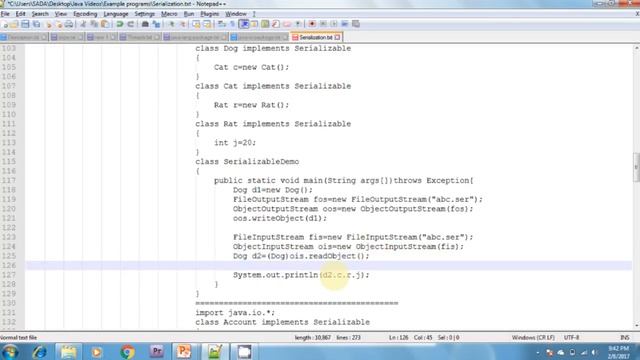Toggle Show All Characters in toolbar
This screenshot has width=640, height=360.
pyautogui.click(x=232, y=24)
